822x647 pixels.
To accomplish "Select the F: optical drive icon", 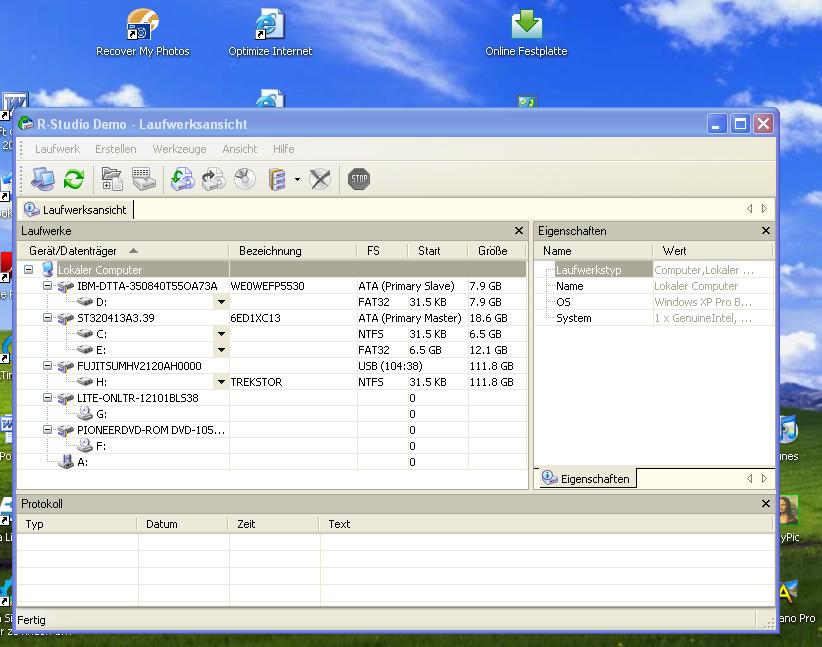I will [x=85, y=446].
